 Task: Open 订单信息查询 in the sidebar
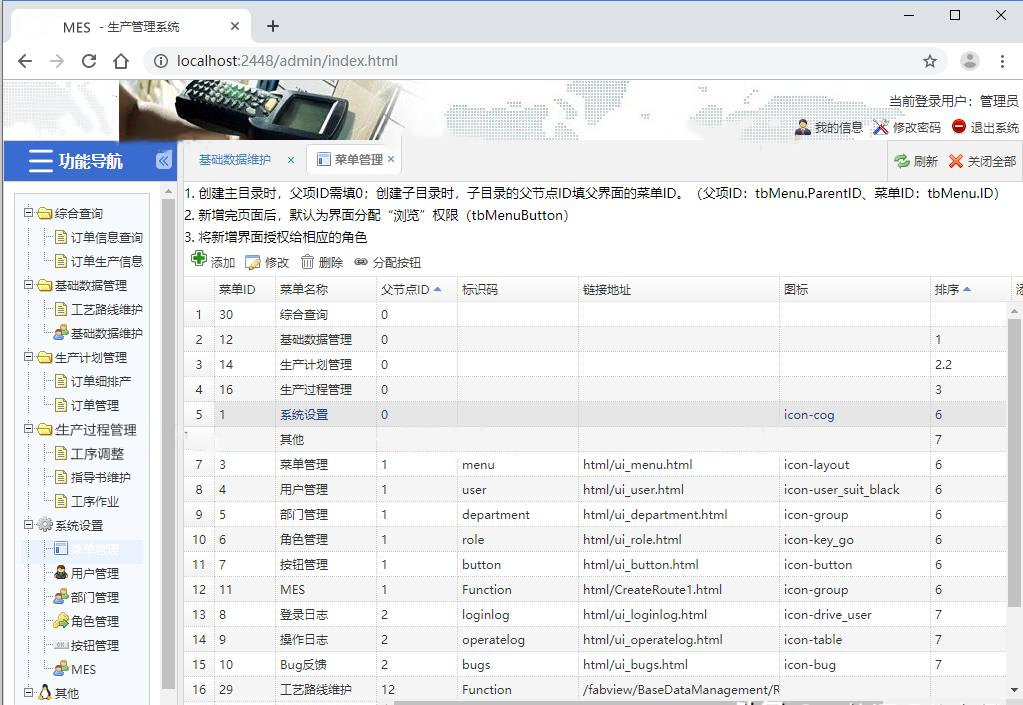click(x=106, y=237)
